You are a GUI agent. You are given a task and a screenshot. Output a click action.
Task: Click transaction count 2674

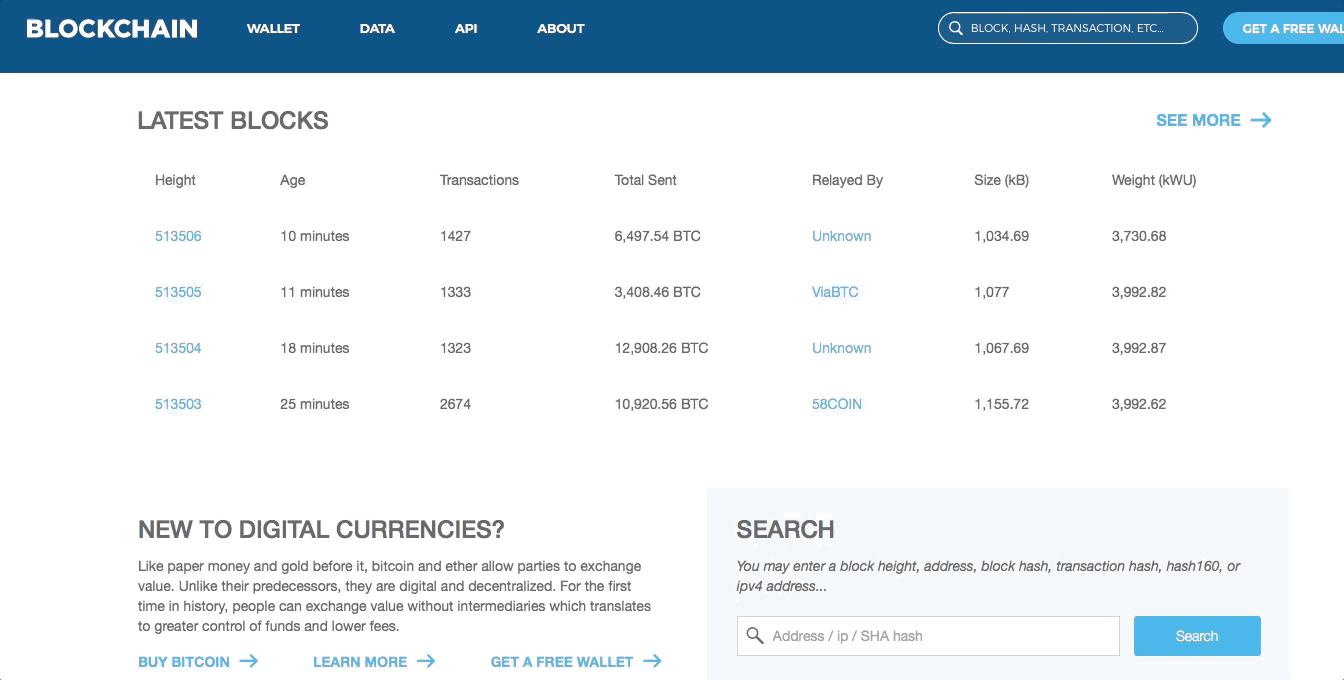(455, 404)
